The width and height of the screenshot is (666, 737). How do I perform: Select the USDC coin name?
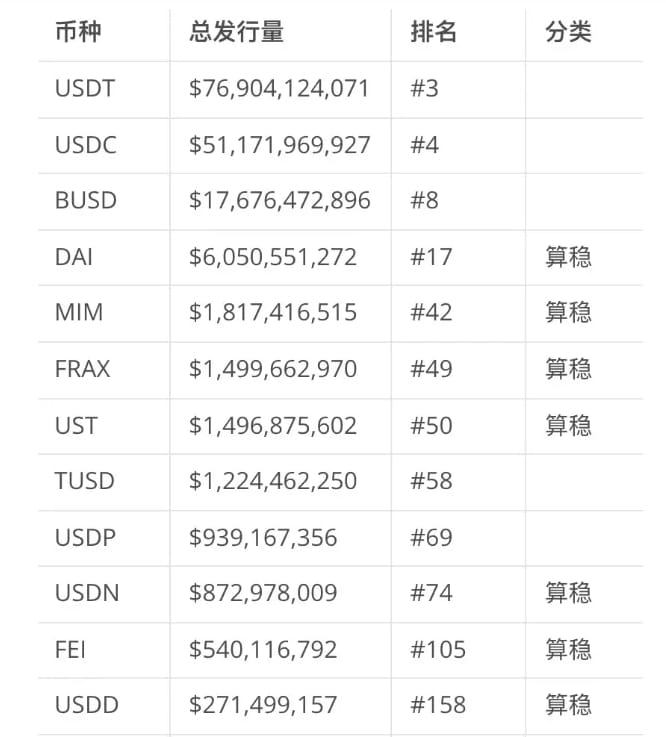pyautogui.click(x=86, y=145)
